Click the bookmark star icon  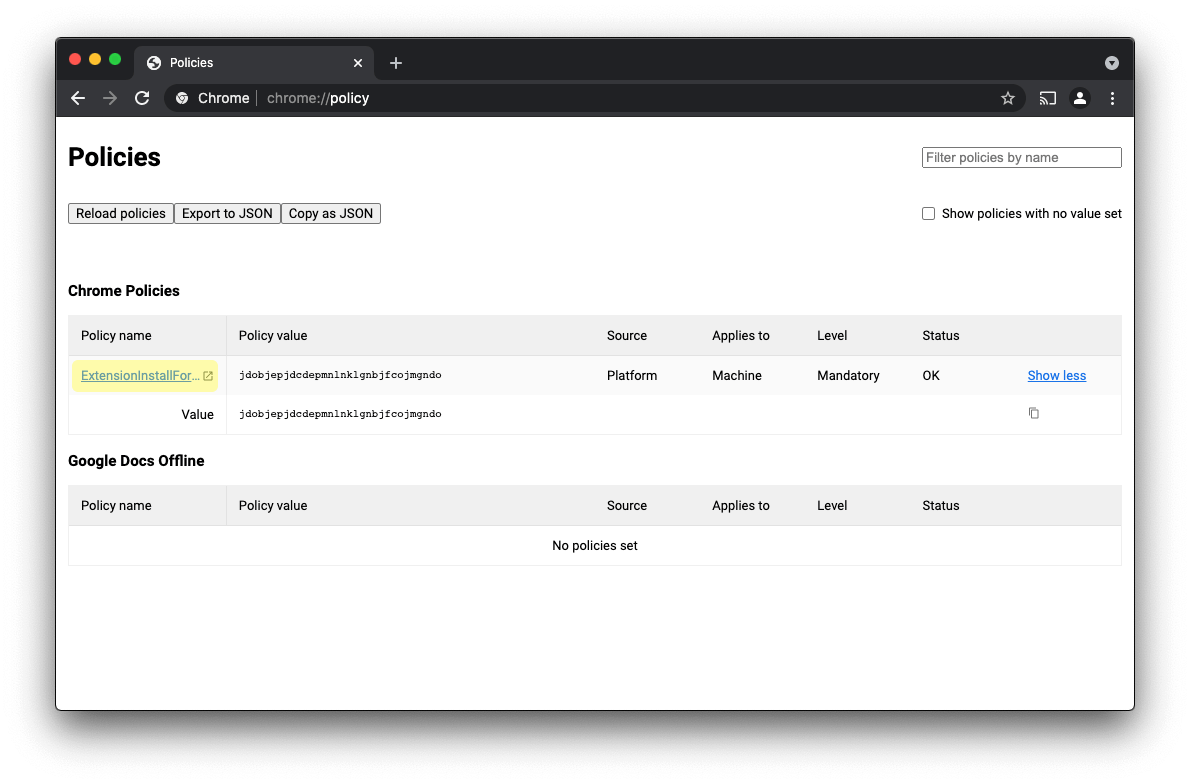(x=1008, y=98)
